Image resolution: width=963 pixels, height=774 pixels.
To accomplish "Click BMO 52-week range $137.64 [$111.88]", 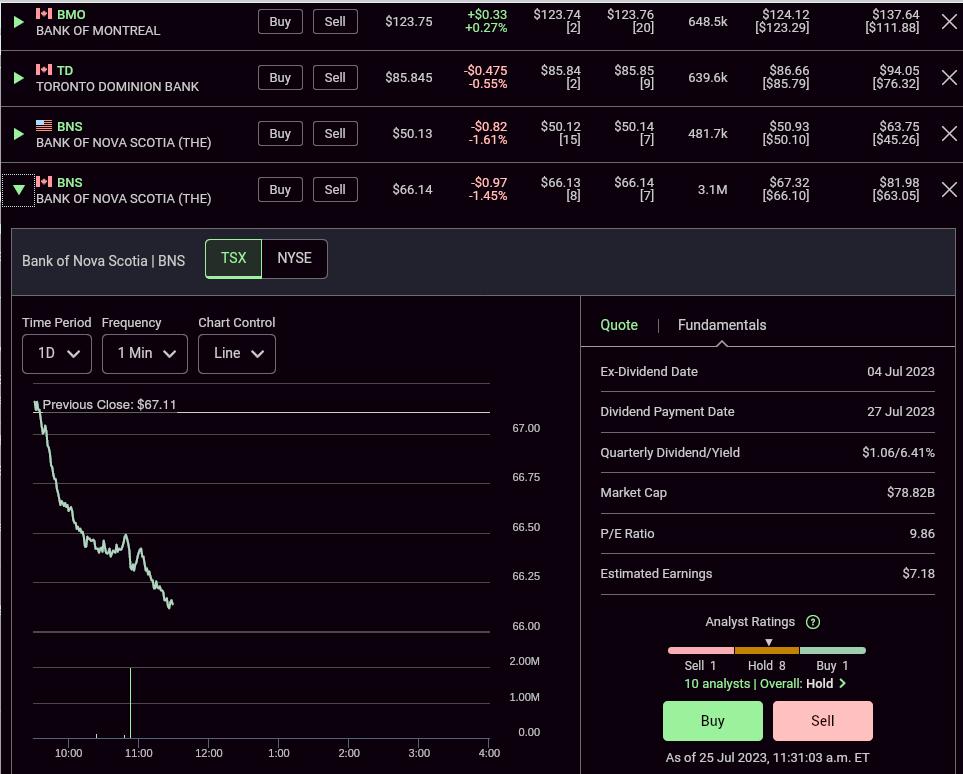I will [892, 22].
